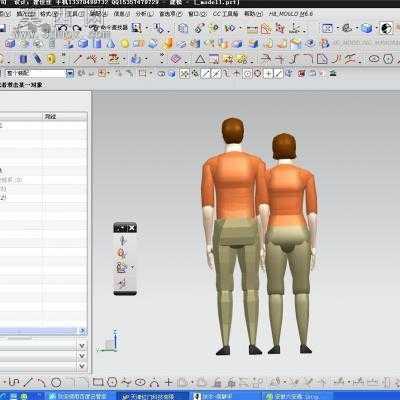Open dropdown arrow beside shaded cube icon
The image size is (400, 400).
coord(376,29)
